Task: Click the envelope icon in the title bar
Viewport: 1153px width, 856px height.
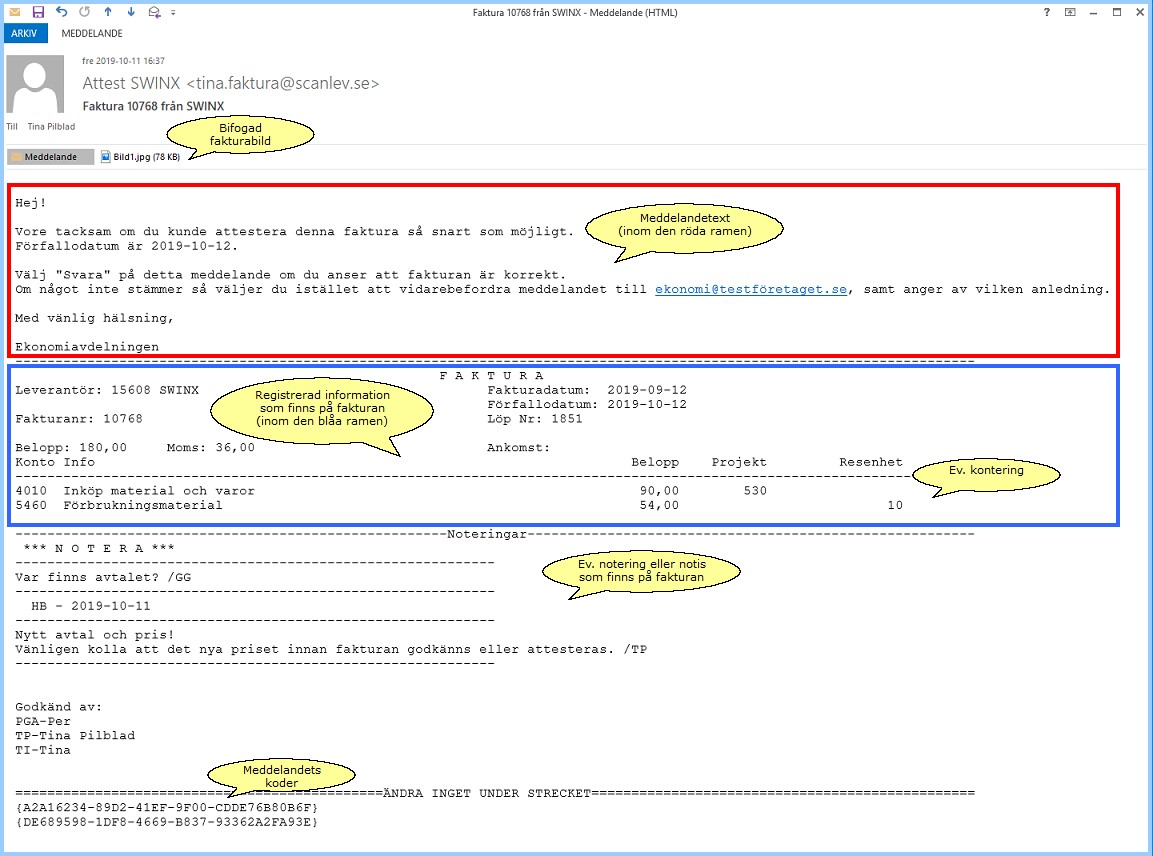Action: click(x=14, y=12)
